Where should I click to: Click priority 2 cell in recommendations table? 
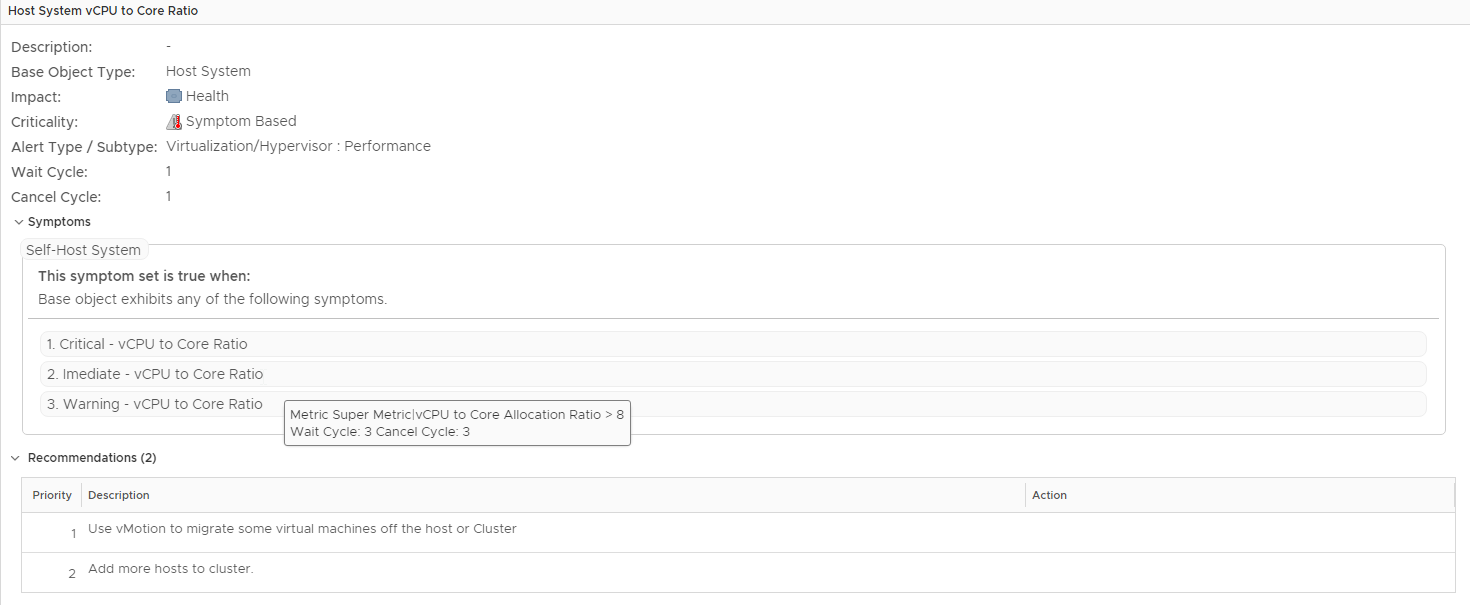72,574
